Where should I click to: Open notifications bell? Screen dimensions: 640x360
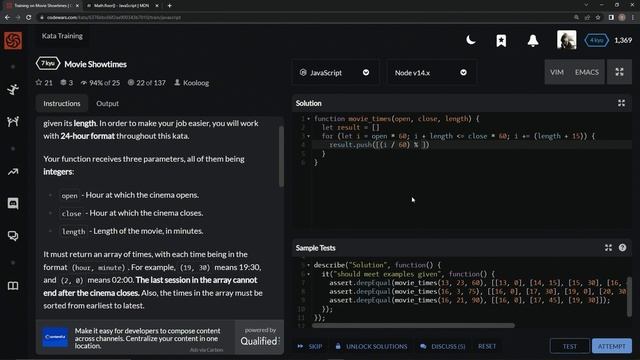coord(533,40)
